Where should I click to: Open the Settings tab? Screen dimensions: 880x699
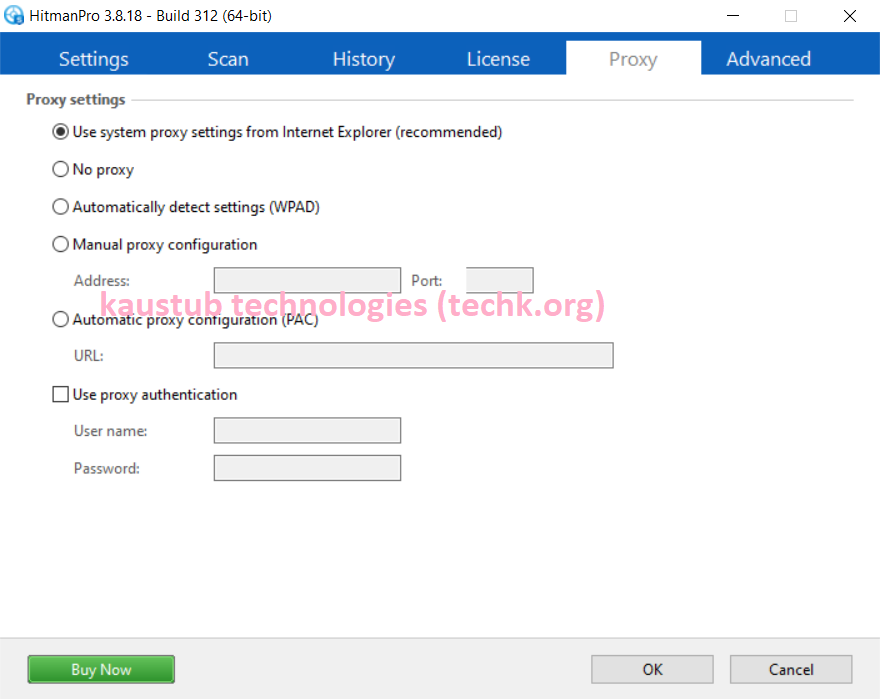pos(94,59)
